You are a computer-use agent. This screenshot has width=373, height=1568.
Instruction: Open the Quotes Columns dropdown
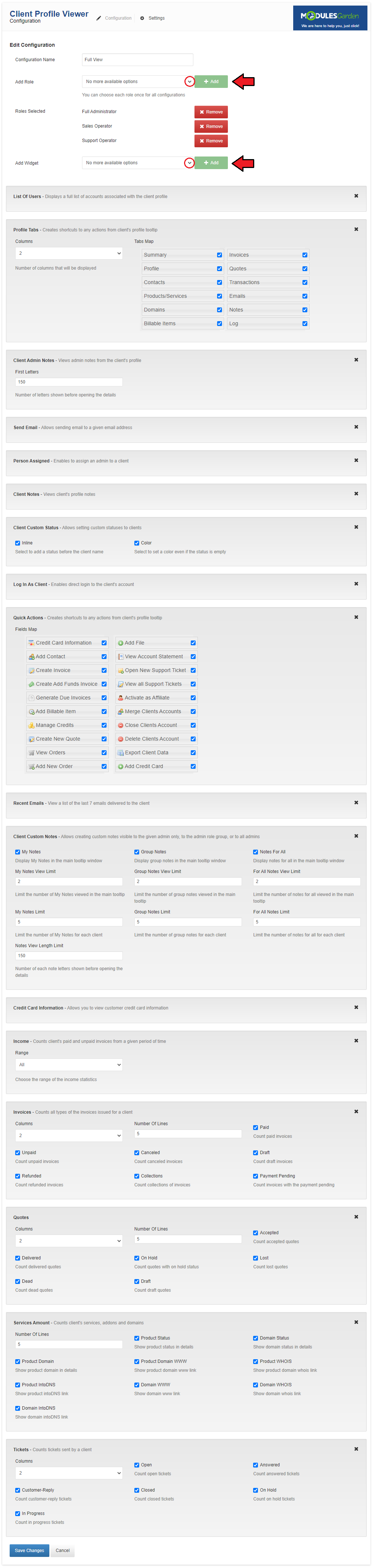[x=69, y=1241]
